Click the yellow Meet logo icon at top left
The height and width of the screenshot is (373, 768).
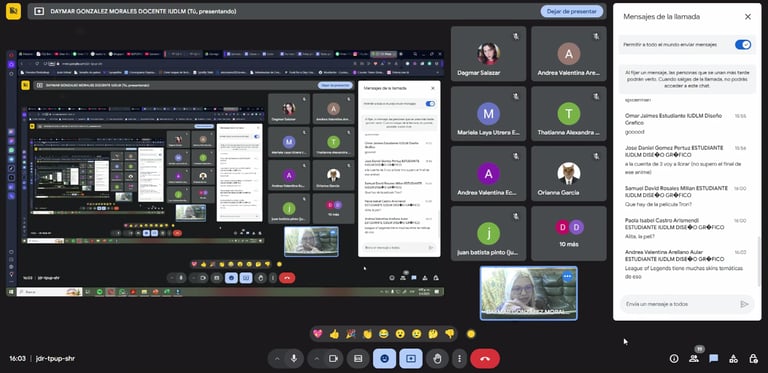(x=13, y=11)
